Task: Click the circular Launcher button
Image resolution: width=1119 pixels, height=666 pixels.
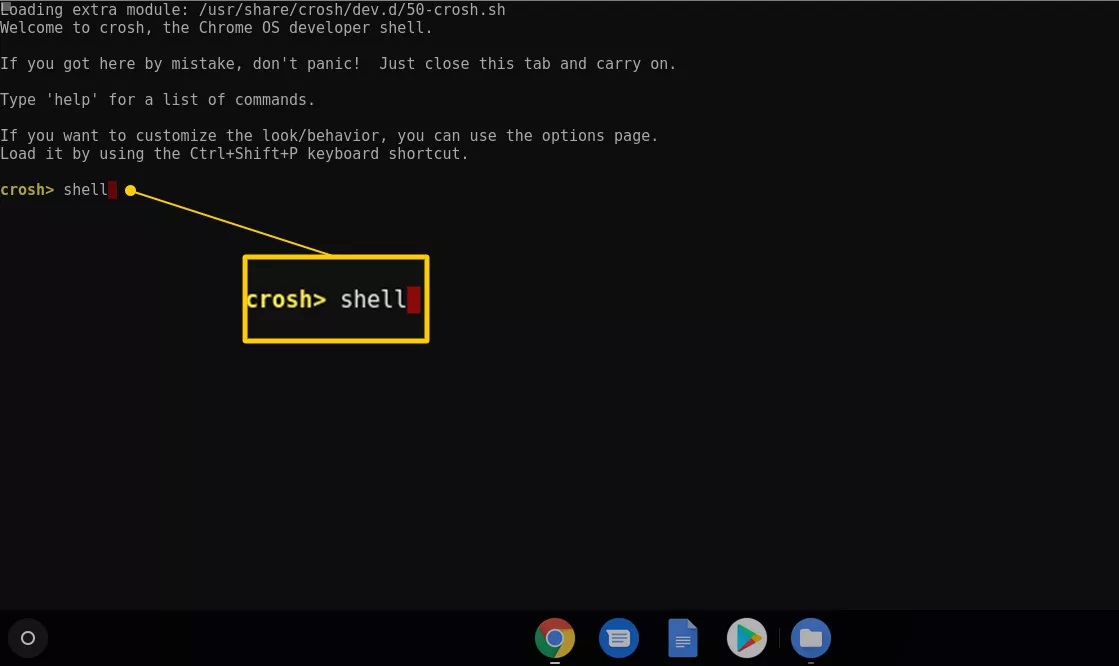Action: pos(28,638)
